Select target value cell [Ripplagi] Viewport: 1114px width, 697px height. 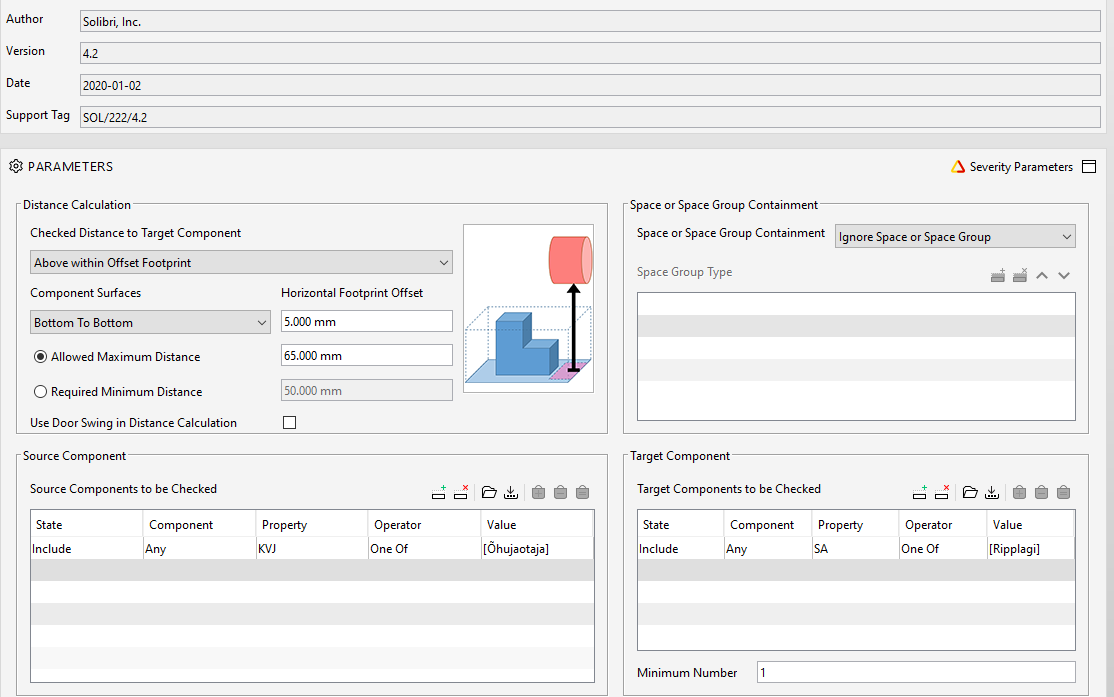point(1031,549)
